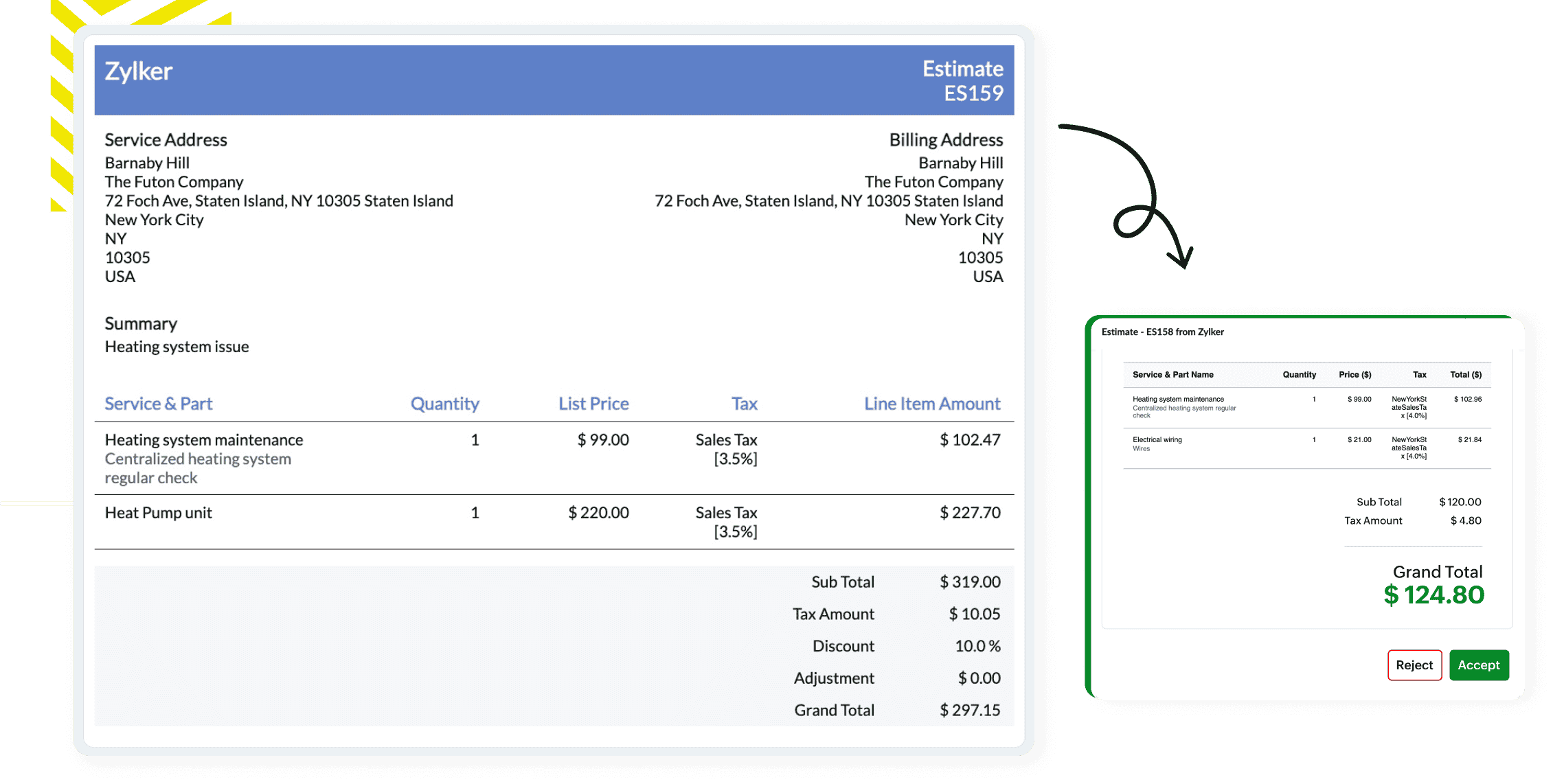The width and height of the screenshot is (1553, 784).
Task: Click the Grand Total $ 297.15 amount
Action: point(969,710)
